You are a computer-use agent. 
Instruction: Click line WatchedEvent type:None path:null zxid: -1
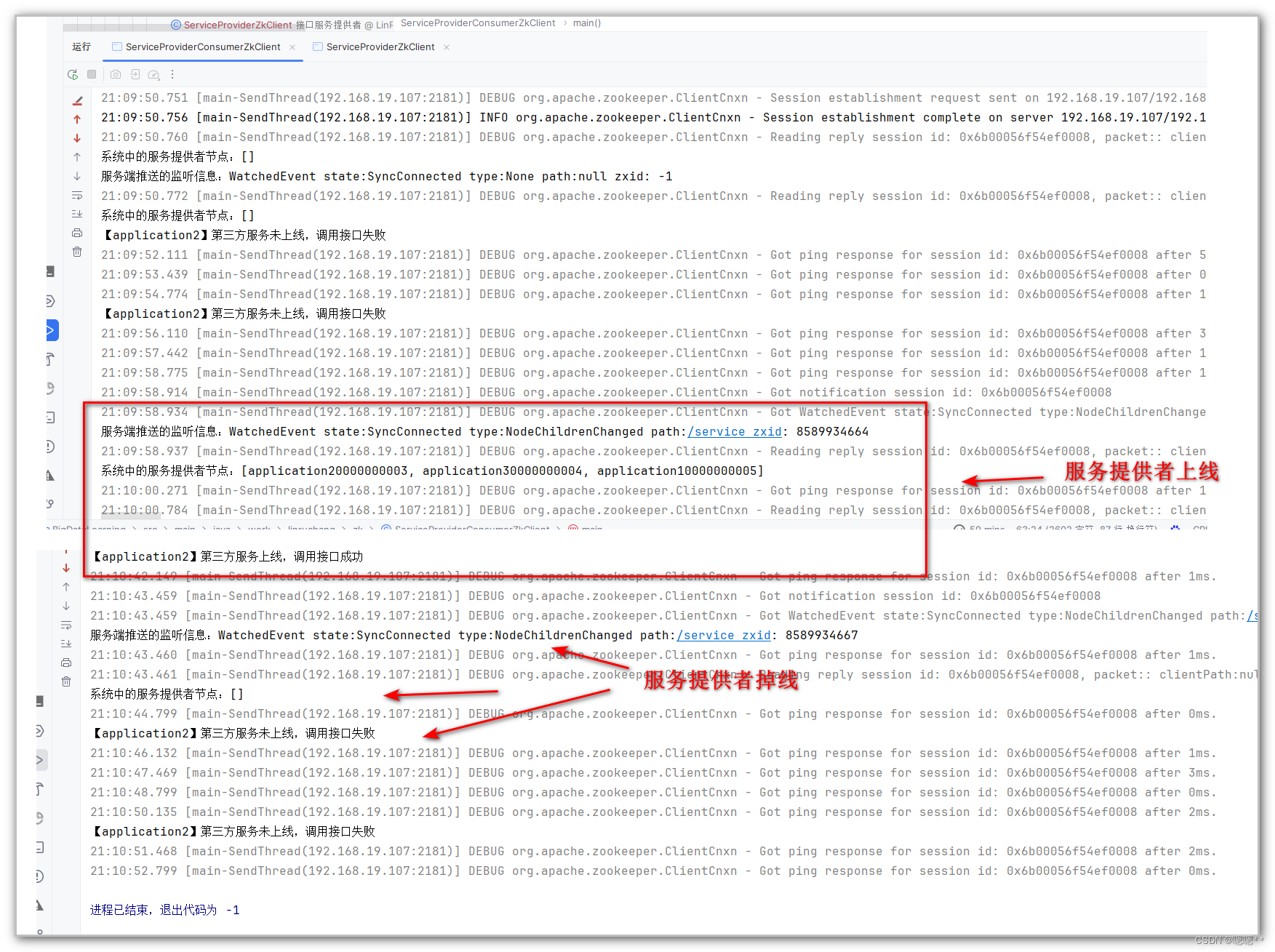click(x=387, y=176)
